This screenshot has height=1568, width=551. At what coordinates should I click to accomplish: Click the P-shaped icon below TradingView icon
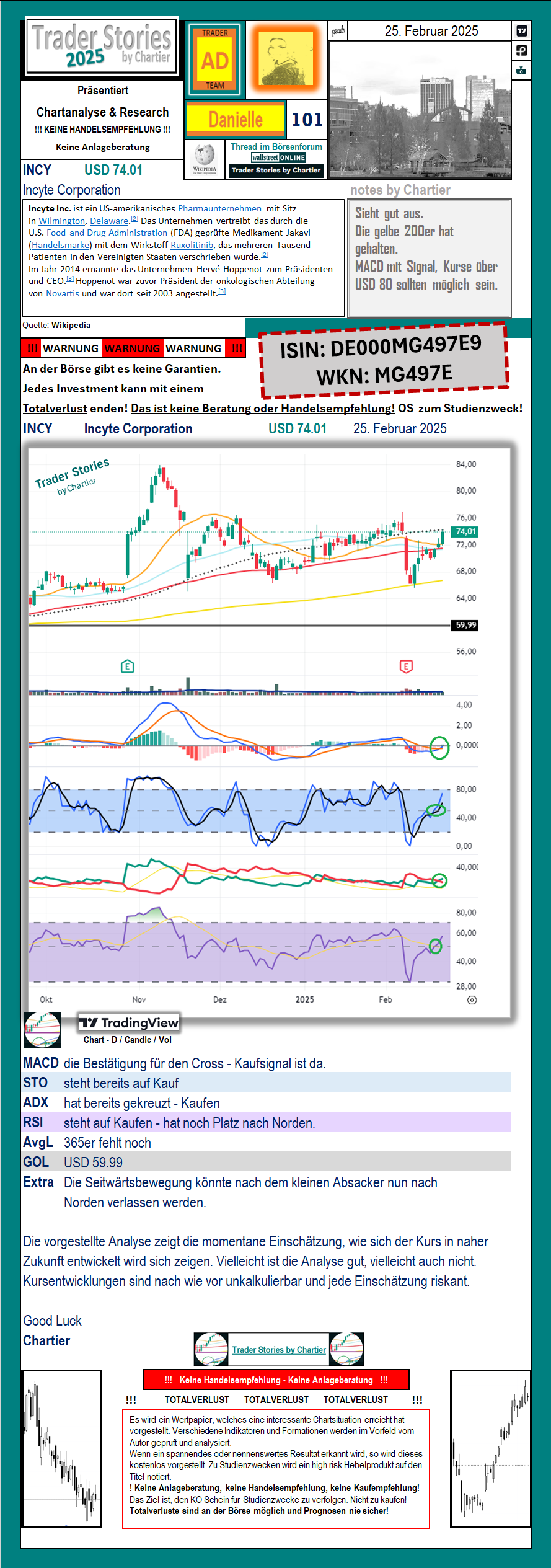(522, 50)
